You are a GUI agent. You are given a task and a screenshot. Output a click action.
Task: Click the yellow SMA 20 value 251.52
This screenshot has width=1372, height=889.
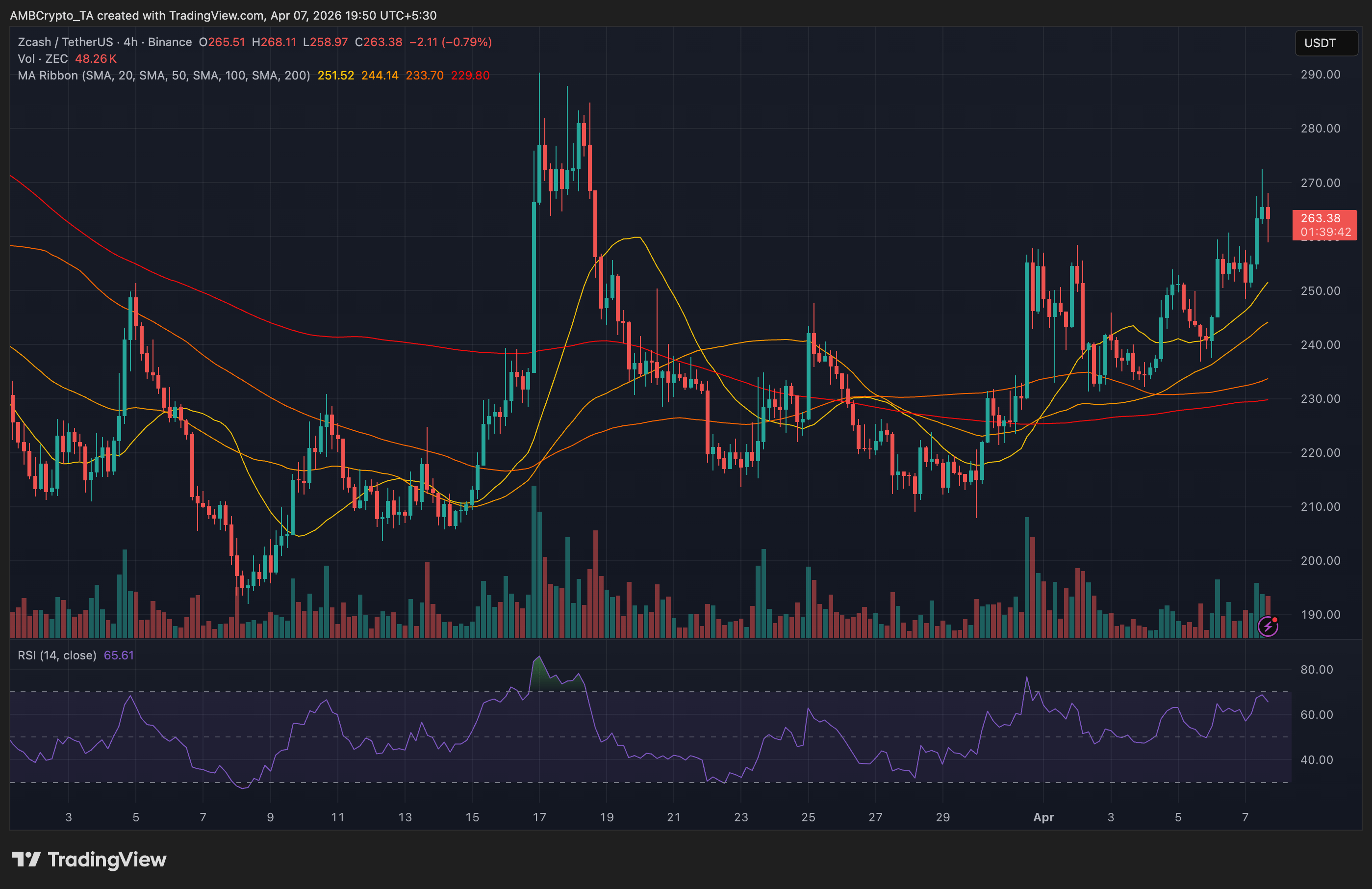[x=335, y=76]
